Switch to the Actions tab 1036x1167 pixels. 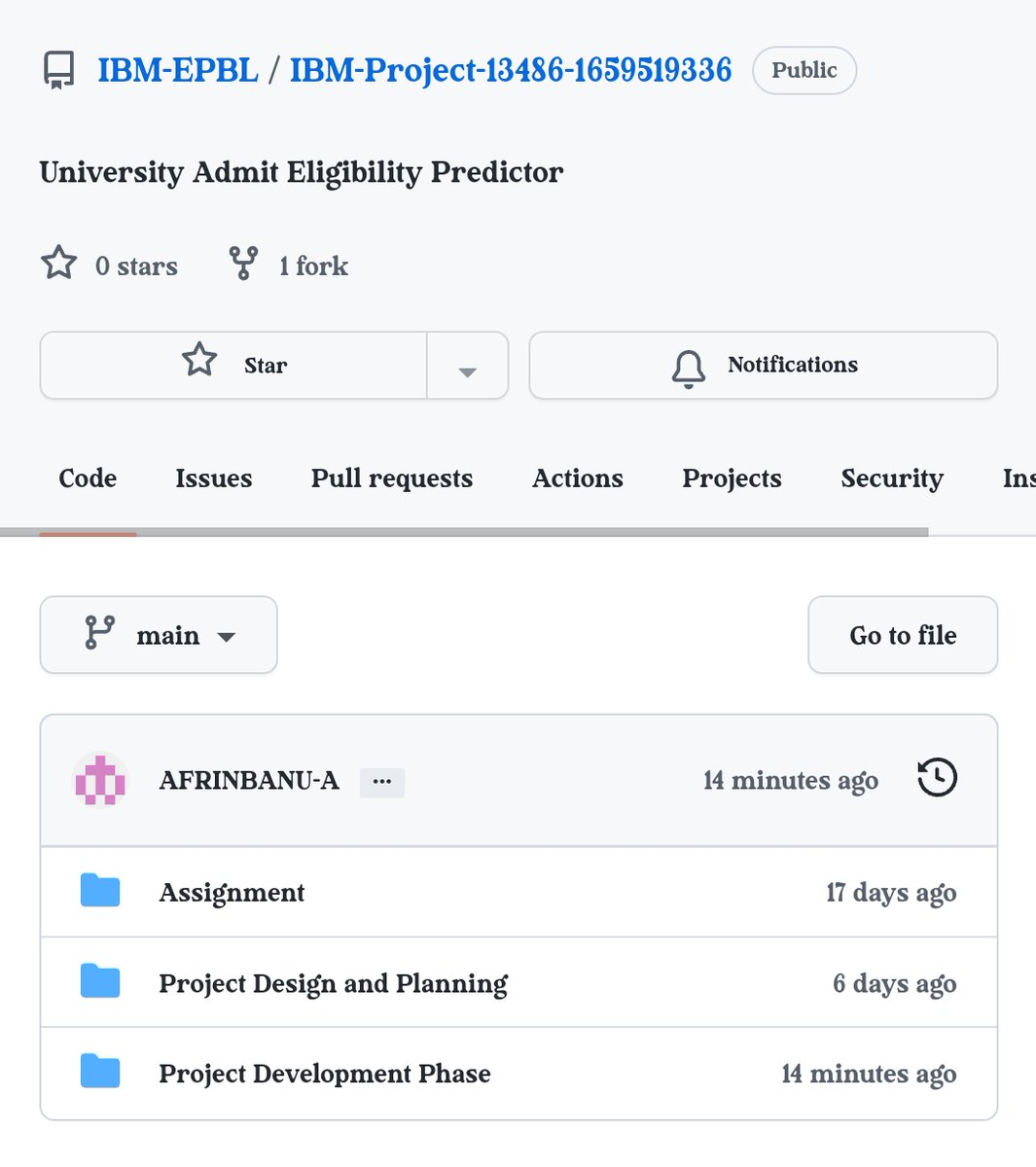578,478
